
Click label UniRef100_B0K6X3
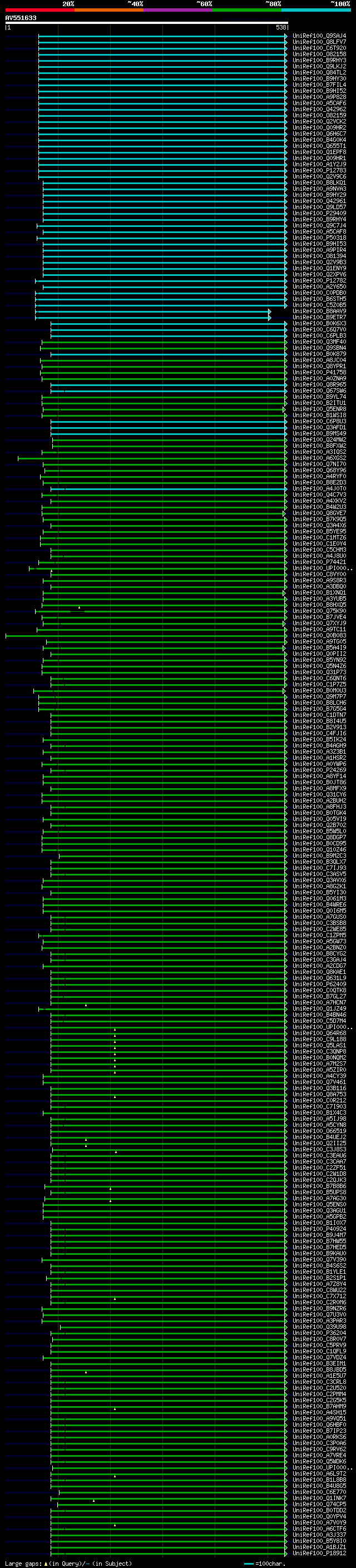pos(319,323)
